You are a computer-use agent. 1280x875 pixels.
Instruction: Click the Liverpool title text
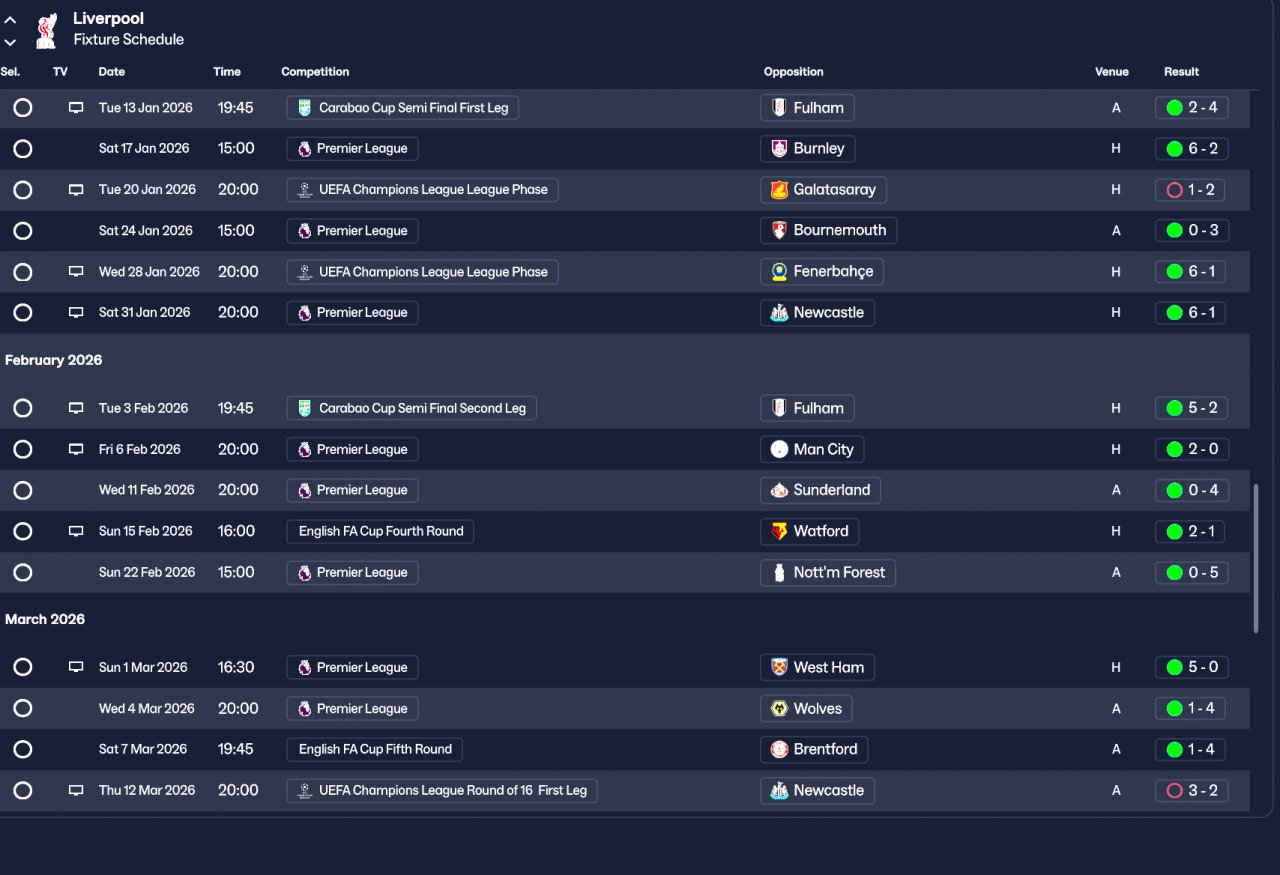108,18
